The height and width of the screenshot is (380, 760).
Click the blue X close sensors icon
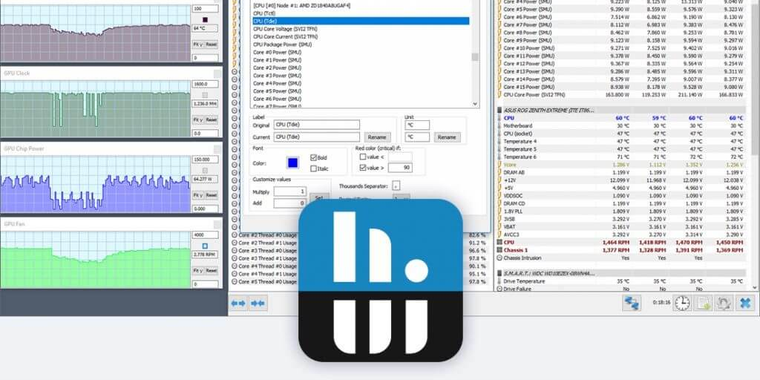(x=745, y=303)
